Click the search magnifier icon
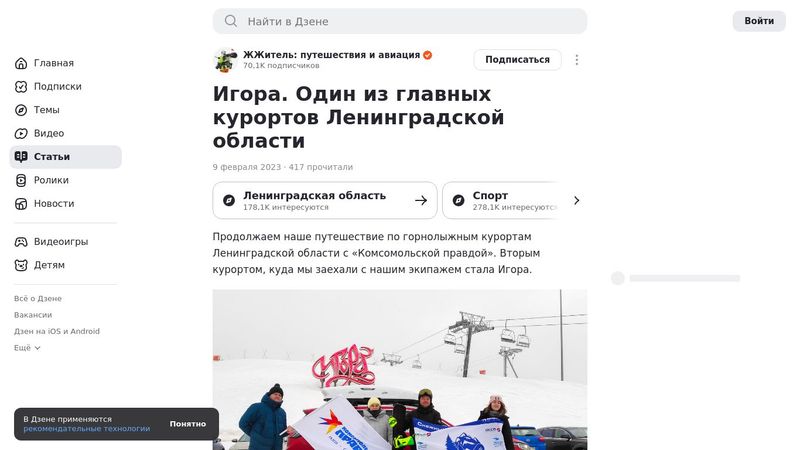 click(231, 21)
